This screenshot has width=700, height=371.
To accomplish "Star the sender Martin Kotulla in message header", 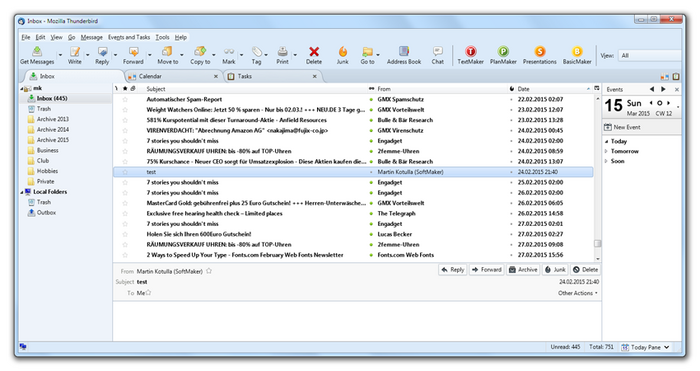I will coord(208,271).
